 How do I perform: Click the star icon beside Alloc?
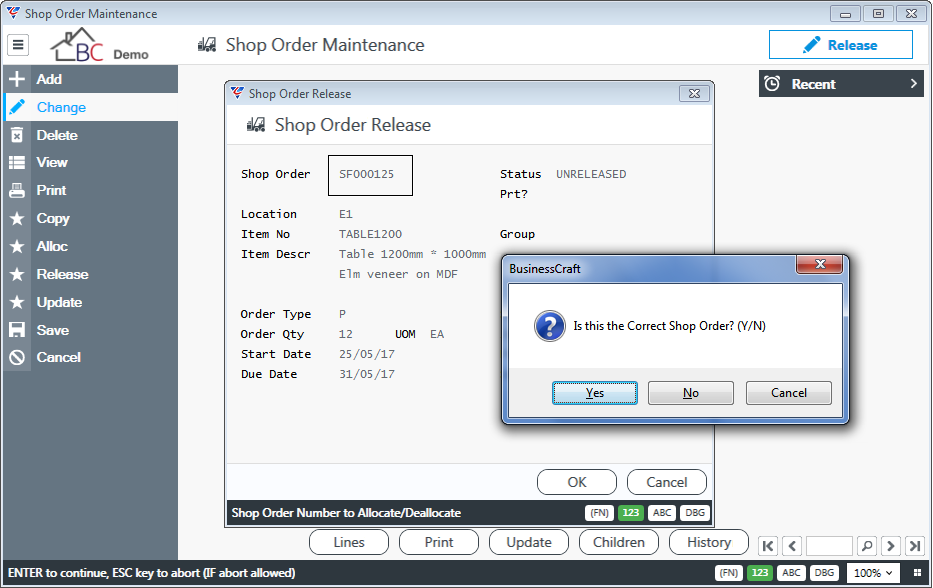(x=17, y=246)
